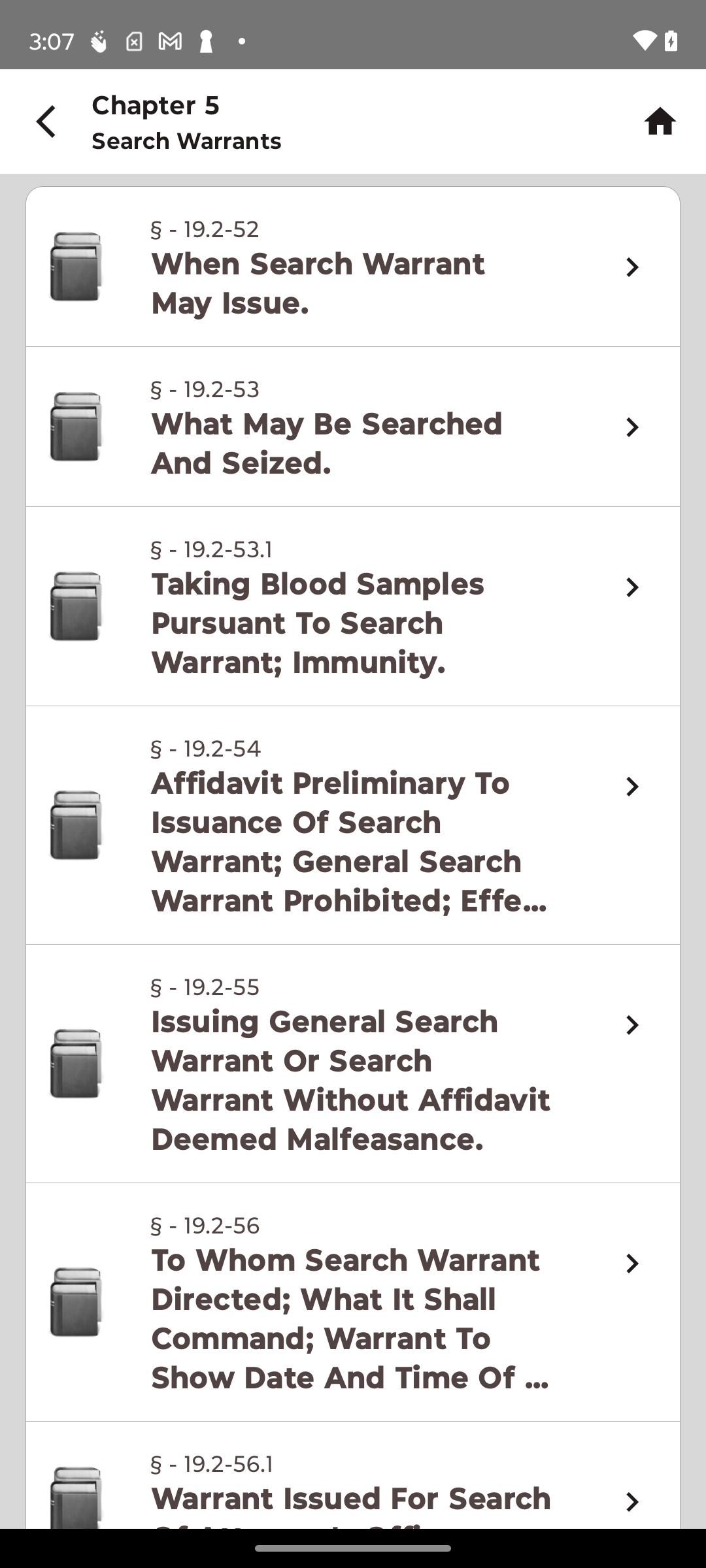The image size is (706, 1568).
Task: Tap book icon beside § 19.2-54
Action: 76,825
